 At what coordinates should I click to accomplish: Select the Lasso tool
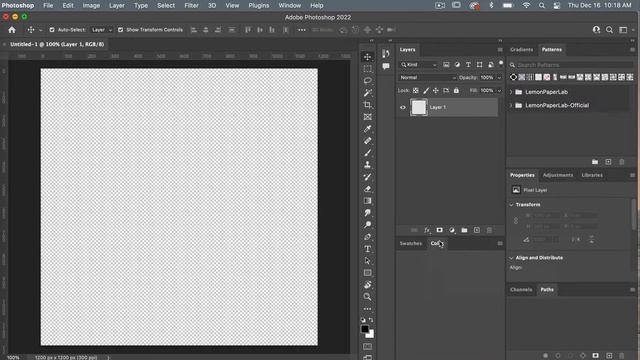[367, 81]
